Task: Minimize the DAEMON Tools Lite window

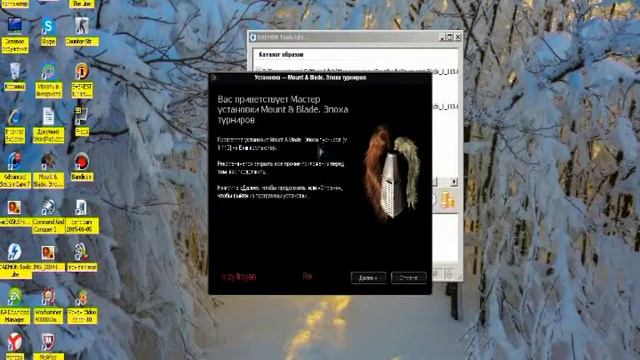Action: [x=442, y=37]
